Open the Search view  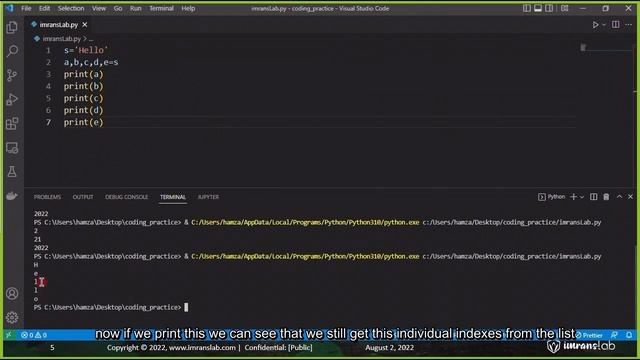point(12,51)
